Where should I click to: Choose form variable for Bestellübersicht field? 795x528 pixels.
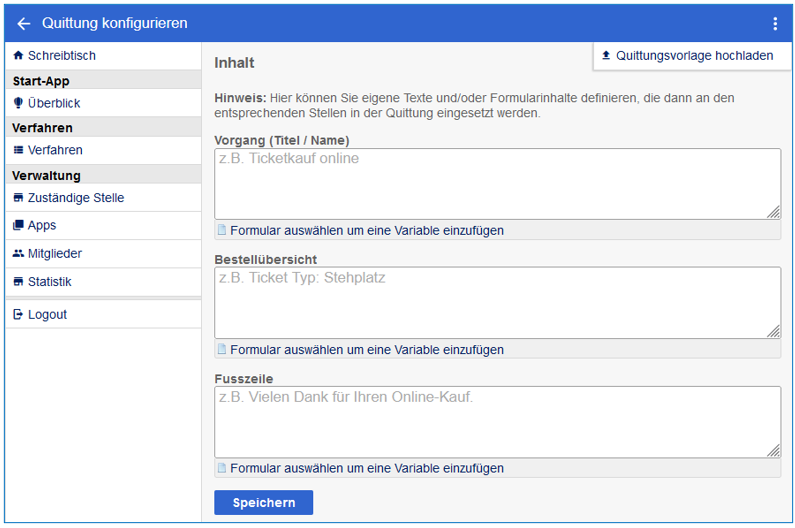coord(366,350)
